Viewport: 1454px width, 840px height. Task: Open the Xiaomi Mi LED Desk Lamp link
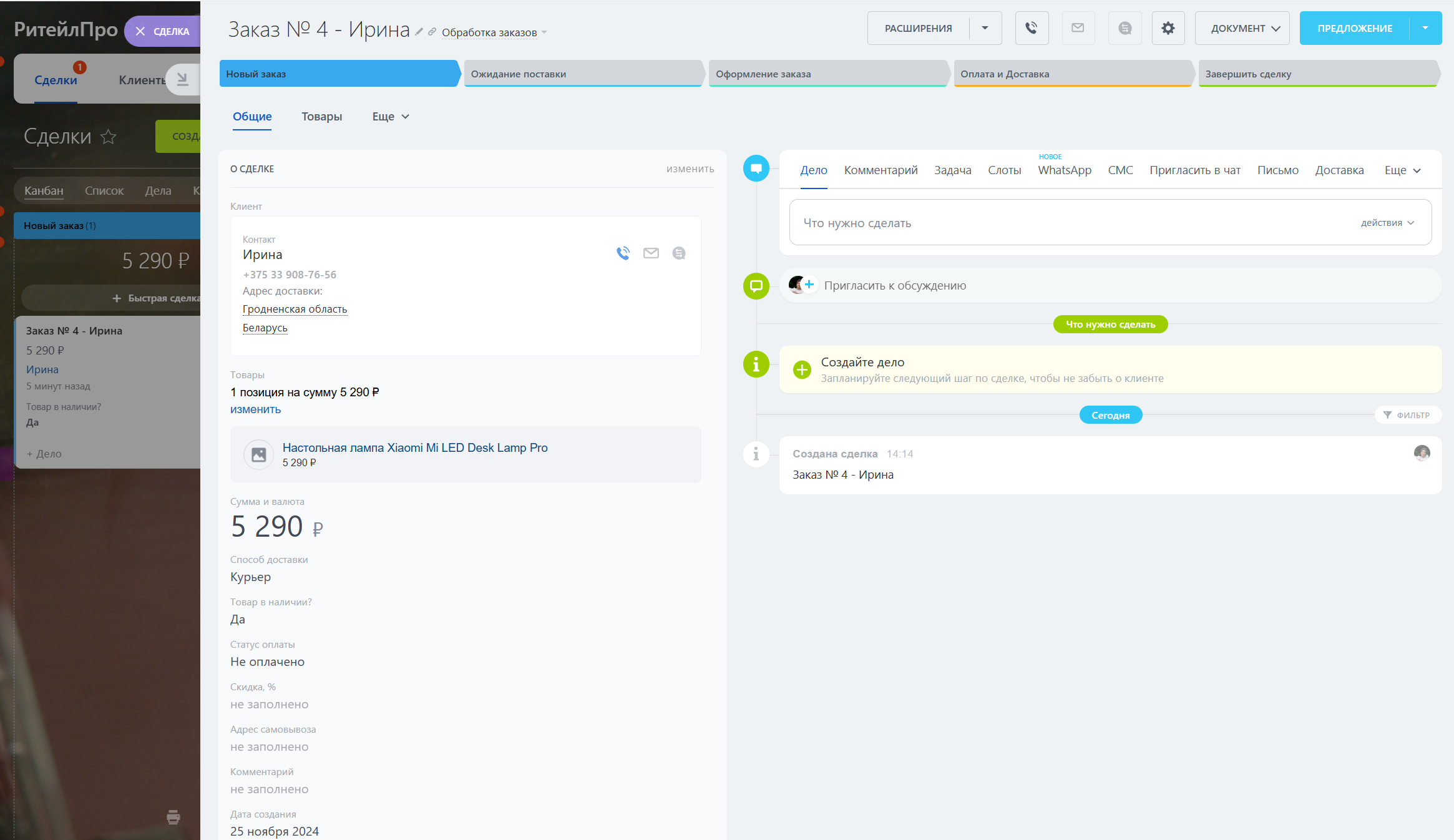[x=415, y=447]
